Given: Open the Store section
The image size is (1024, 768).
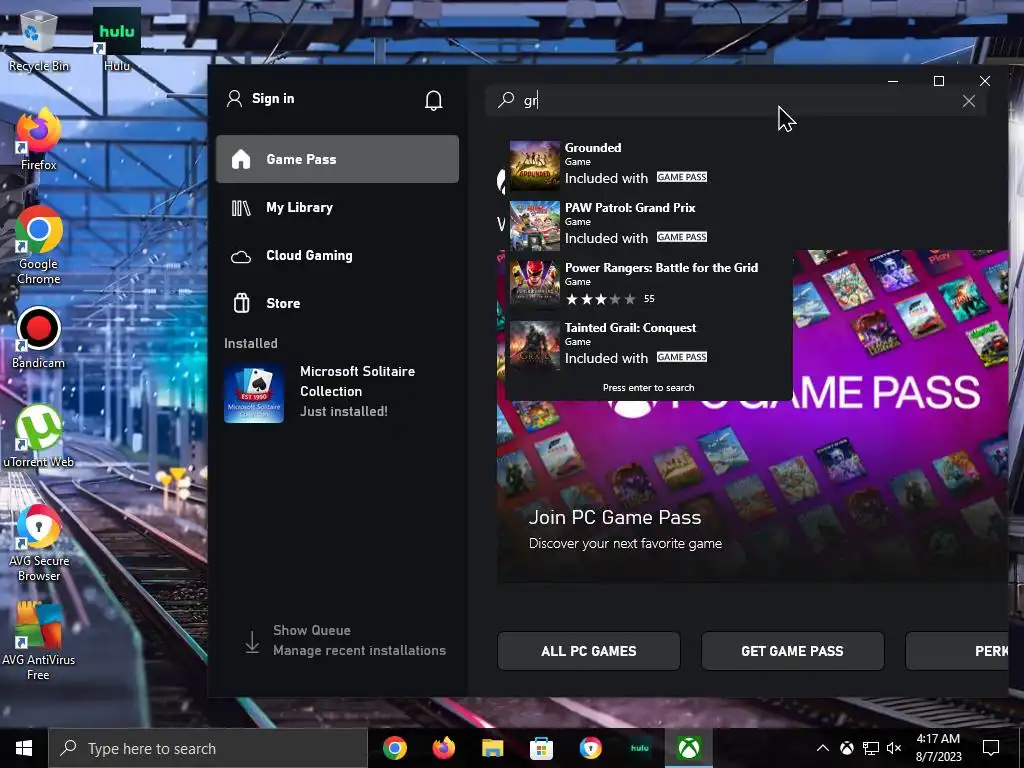Looking at the screenshot, I should [x=337, y=303].
